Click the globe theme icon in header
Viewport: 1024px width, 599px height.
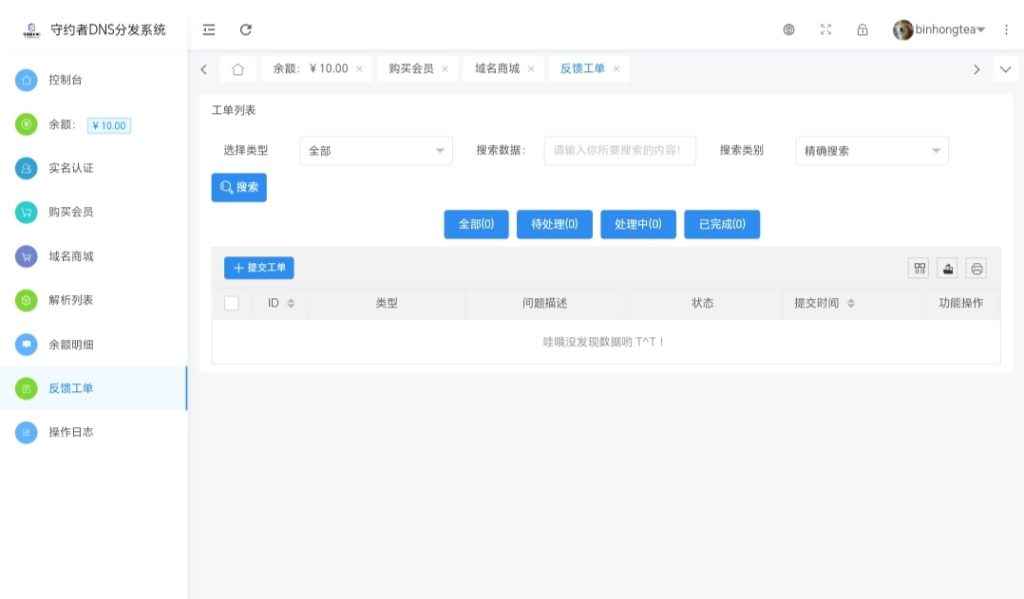pyautogui.click(x=789, y=29)
